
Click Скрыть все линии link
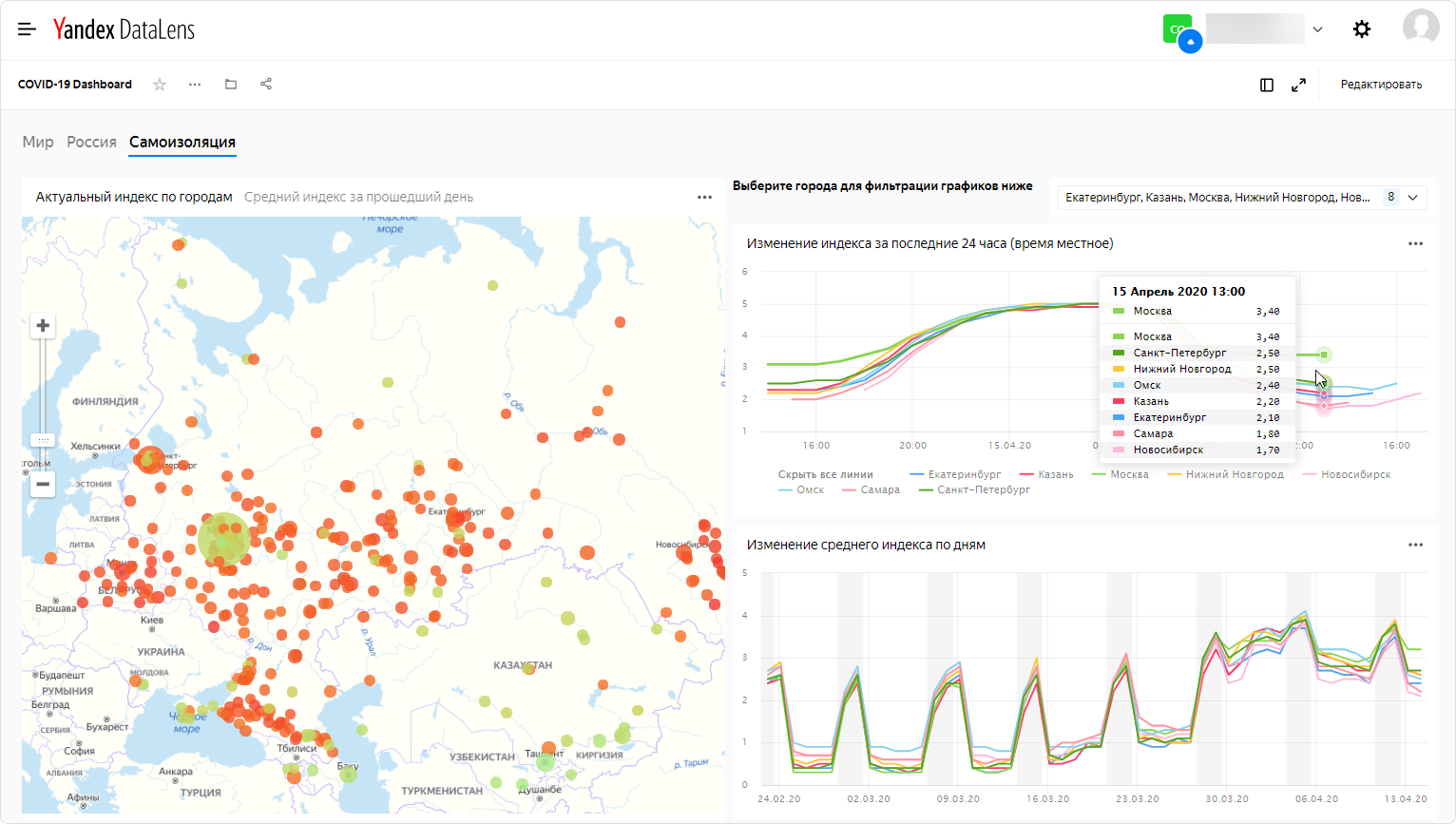(x=825, y=474)
